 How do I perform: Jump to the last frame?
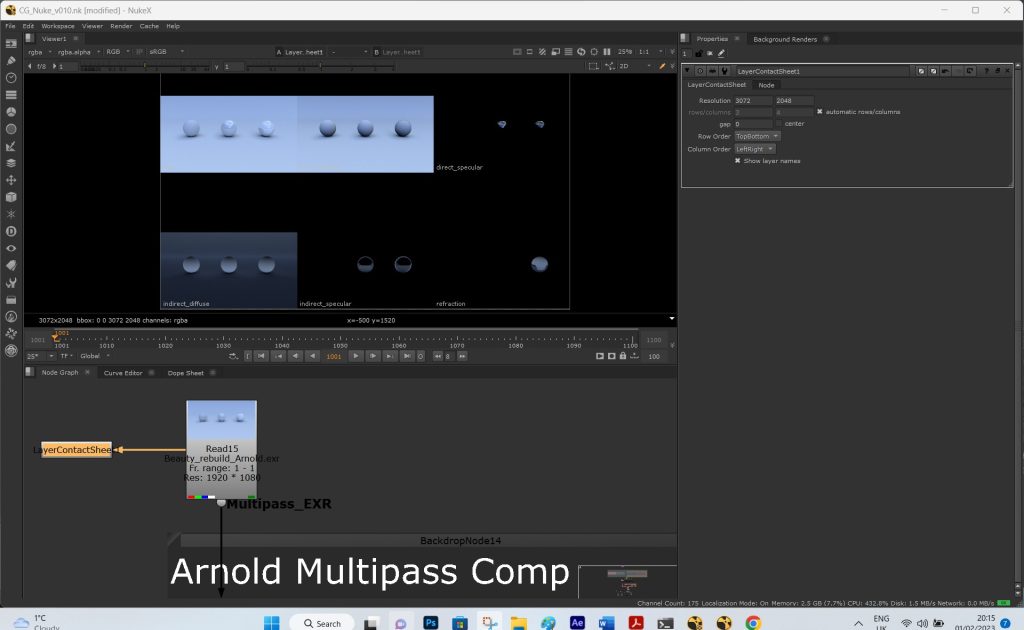(x=407, y=356)
